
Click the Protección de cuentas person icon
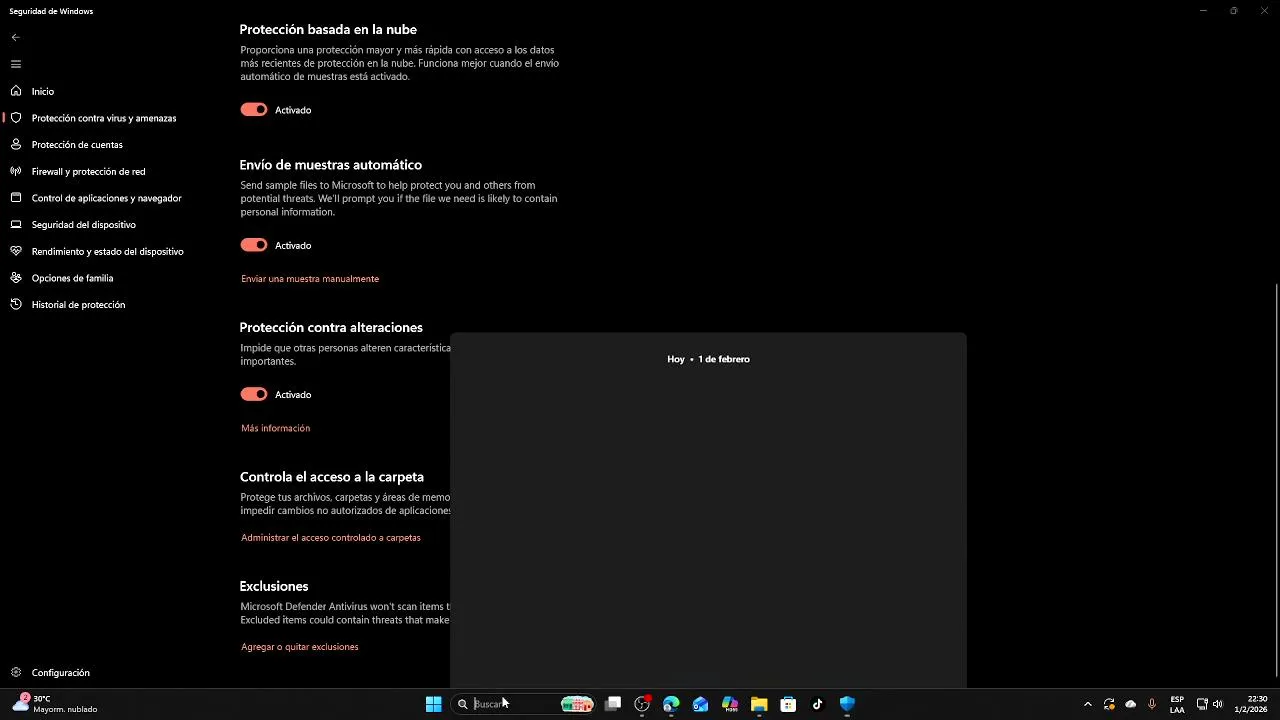click(15, 144)
